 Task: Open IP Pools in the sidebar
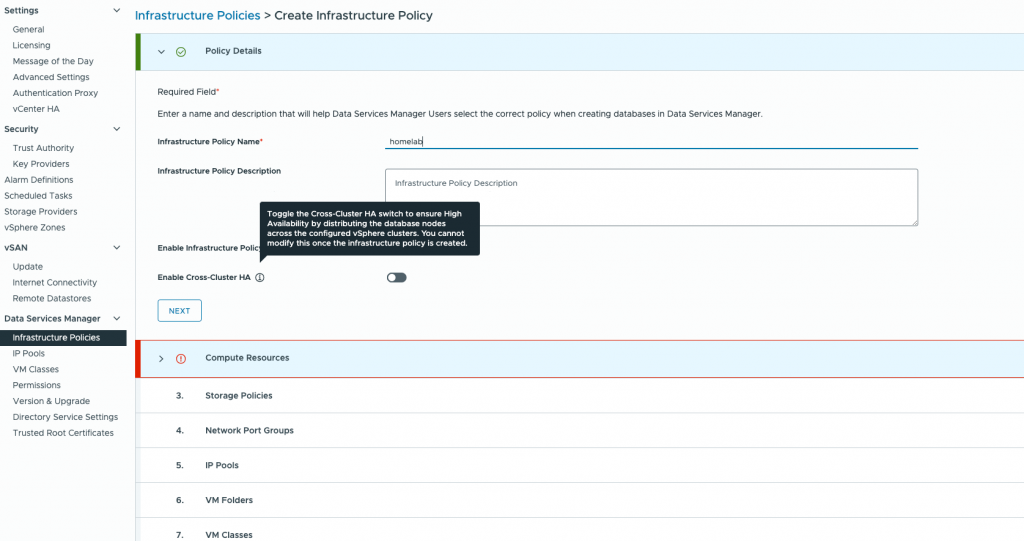coord(29,353)
